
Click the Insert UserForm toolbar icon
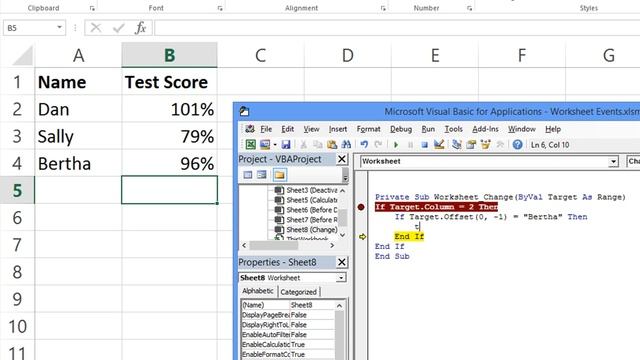(x=265, y=144)
